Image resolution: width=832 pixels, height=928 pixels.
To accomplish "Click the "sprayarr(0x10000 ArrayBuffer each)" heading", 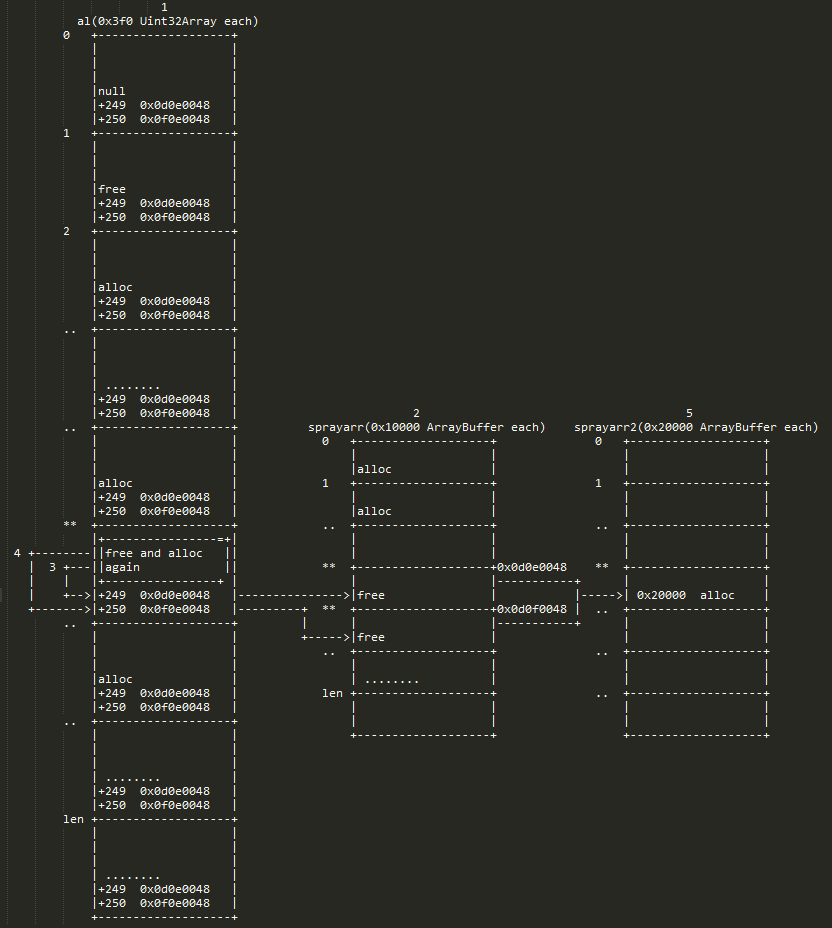I will pos(426,427).
